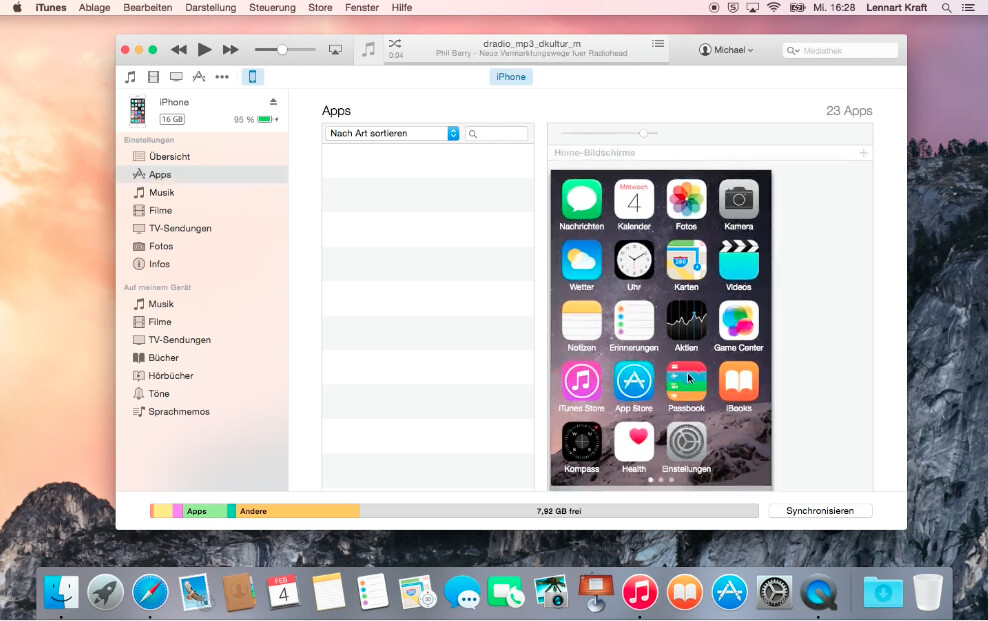
Task: Switch to the iPhone tab
Action: [510, 76]
